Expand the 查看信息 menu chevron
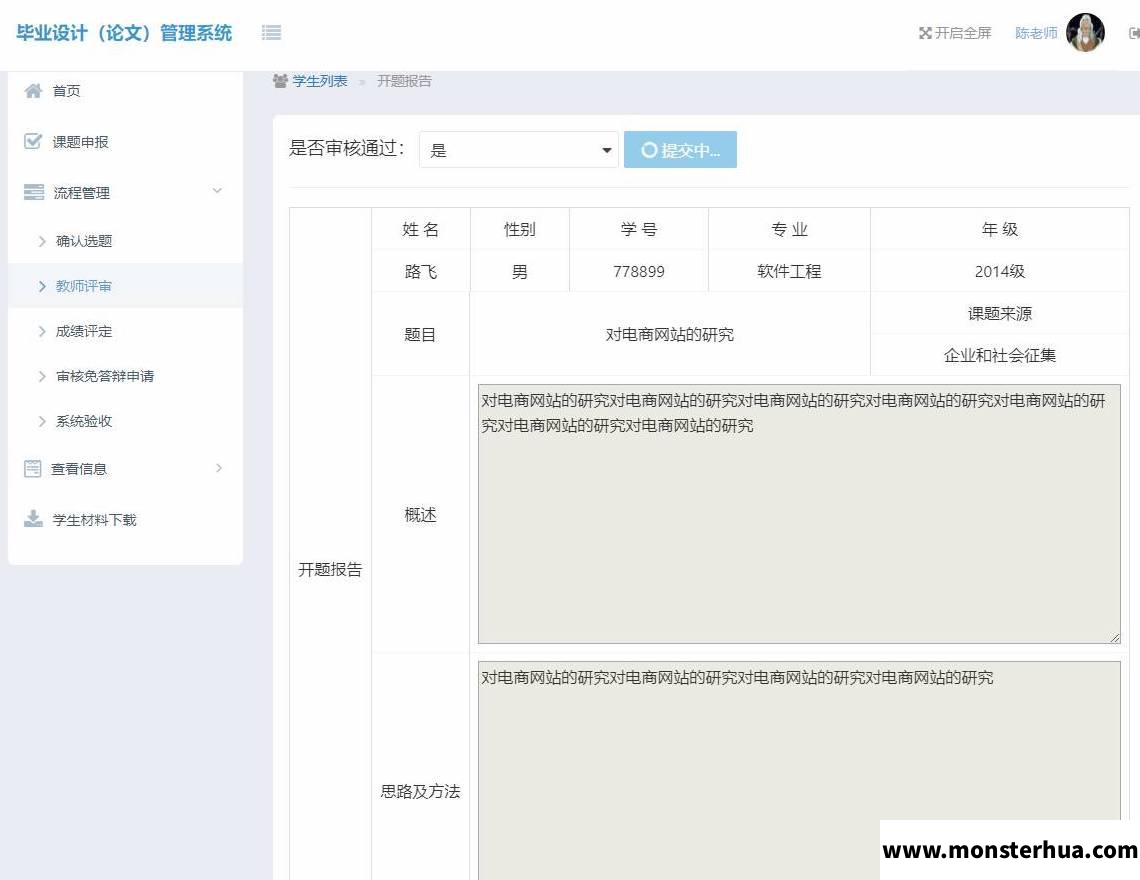 219,468
